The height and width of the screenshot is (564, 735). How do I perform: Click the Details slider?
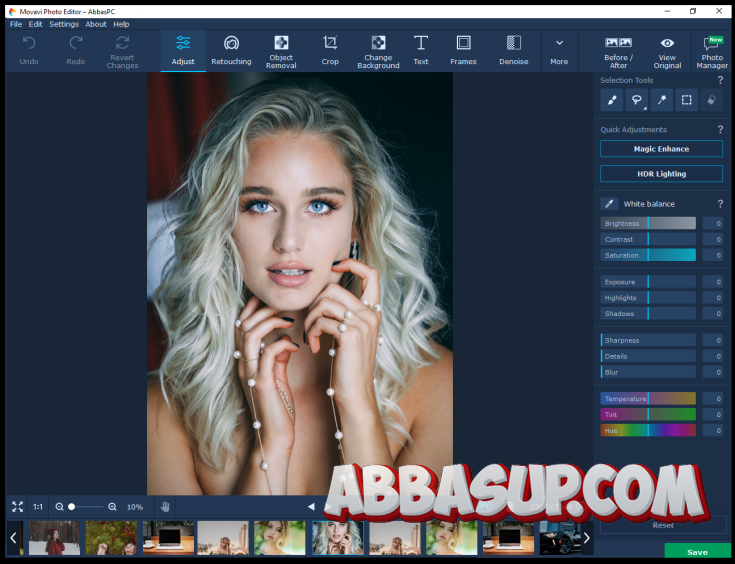648,356
